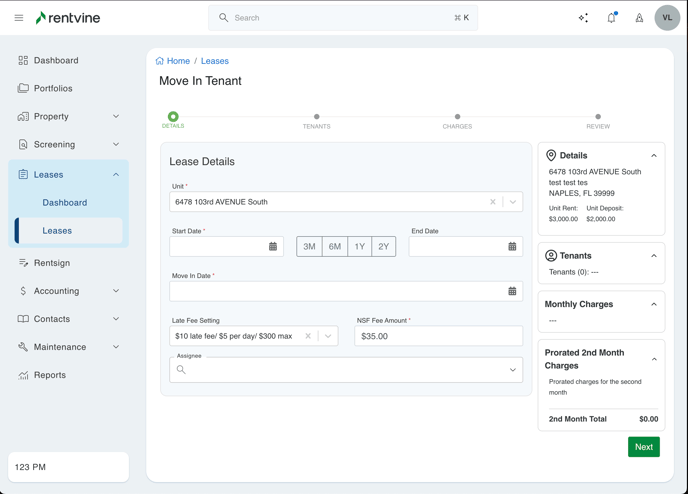Image resolution: width=688 pixels, height=494 pixels.
Task: Go to Reports in sidebar
Action: pyautogui.click(x=50, y=375)
